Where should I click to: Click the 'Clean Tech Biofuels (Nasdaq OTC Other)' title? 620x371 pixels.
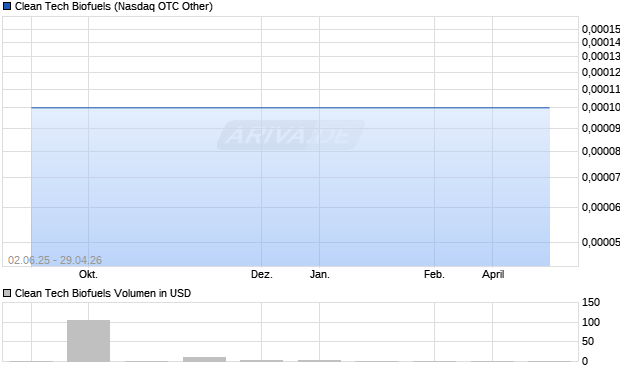pyautogui.click(x=114, y=6)
